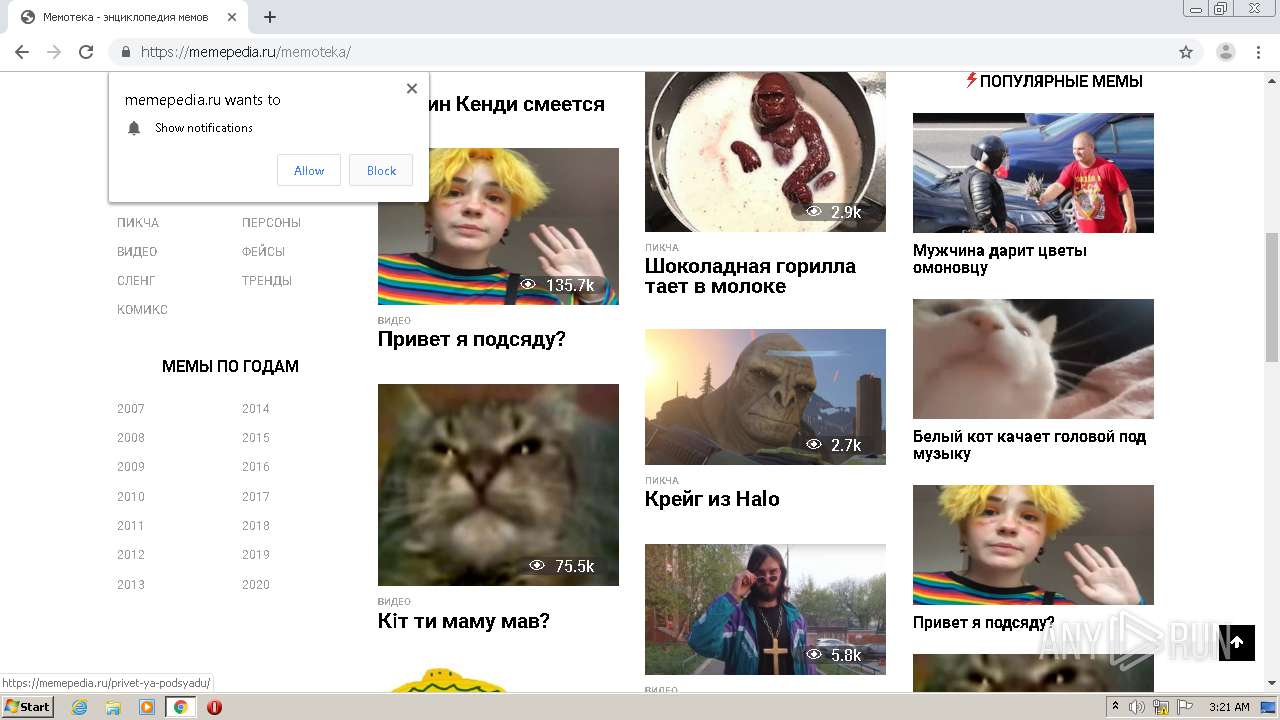
Task: Click the browser Back arrow
Action: [22, 52]
